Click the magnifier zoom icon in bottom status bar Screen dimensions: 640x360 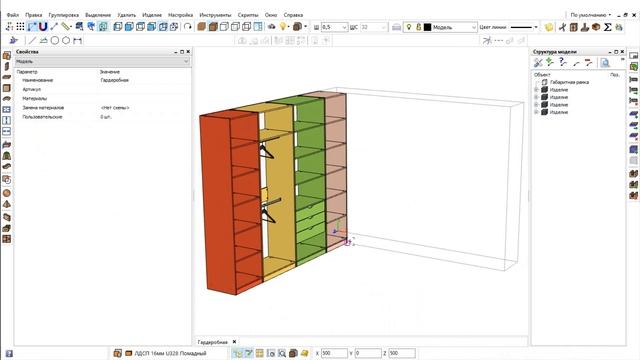[x=282, y=353]
